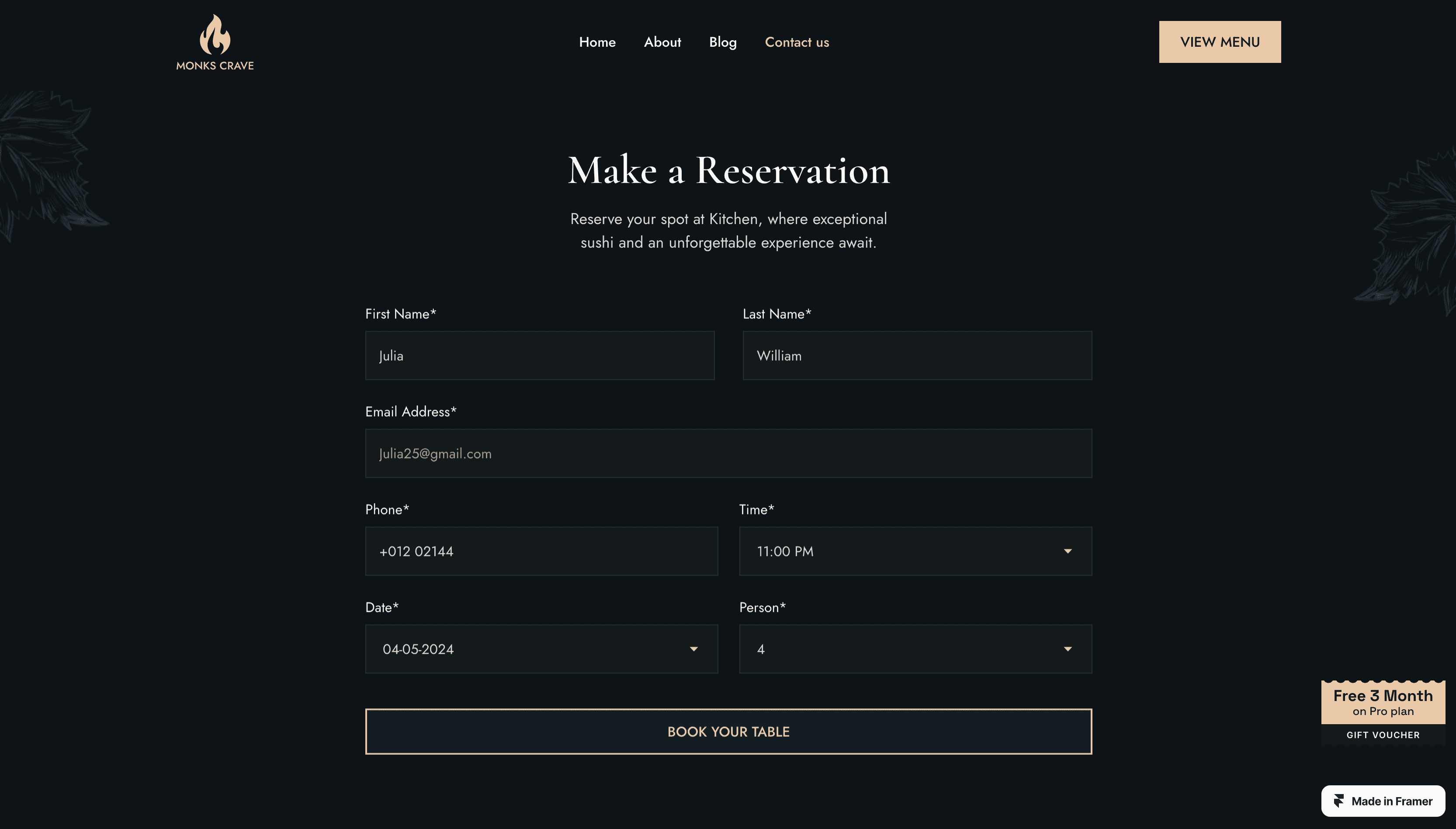Open the About page
This screenshot has height=829, width=1456.
[x=662, y=42]
